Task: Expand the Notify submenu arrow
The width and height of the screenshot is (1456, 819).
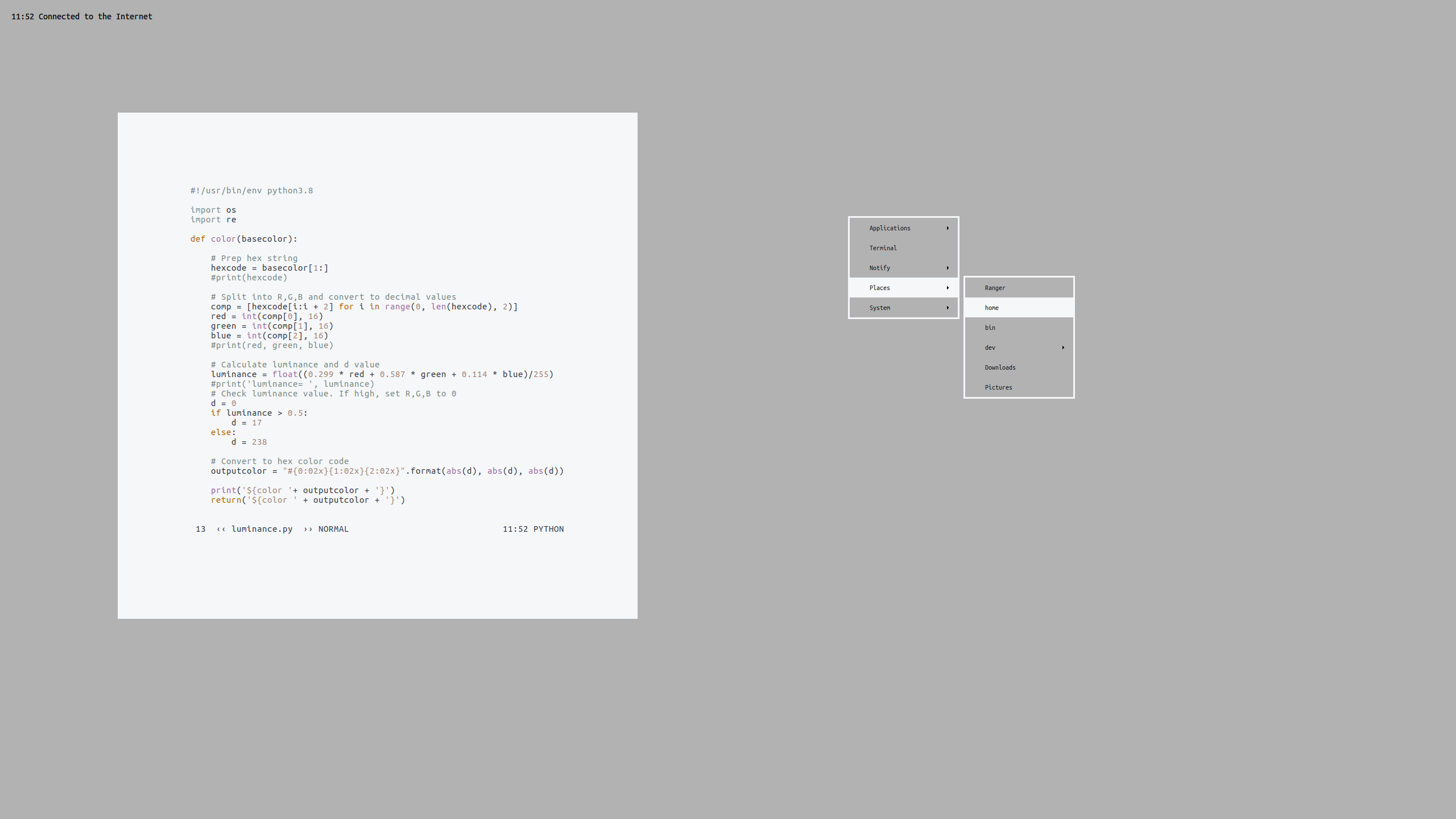Action: (x=948, y=268)
